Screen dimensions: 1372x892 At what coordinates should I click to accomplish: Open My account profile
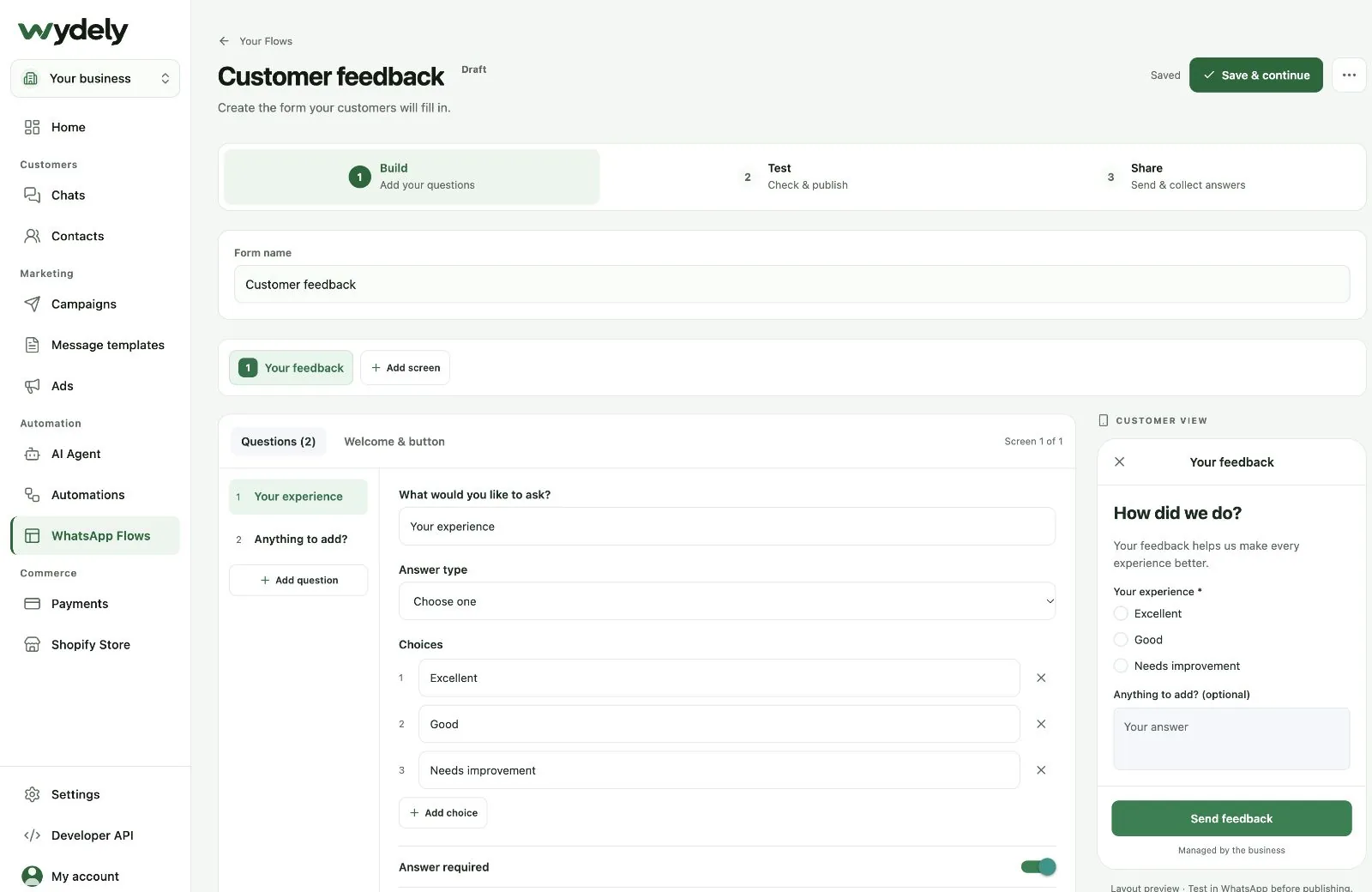tap(95, 876)
